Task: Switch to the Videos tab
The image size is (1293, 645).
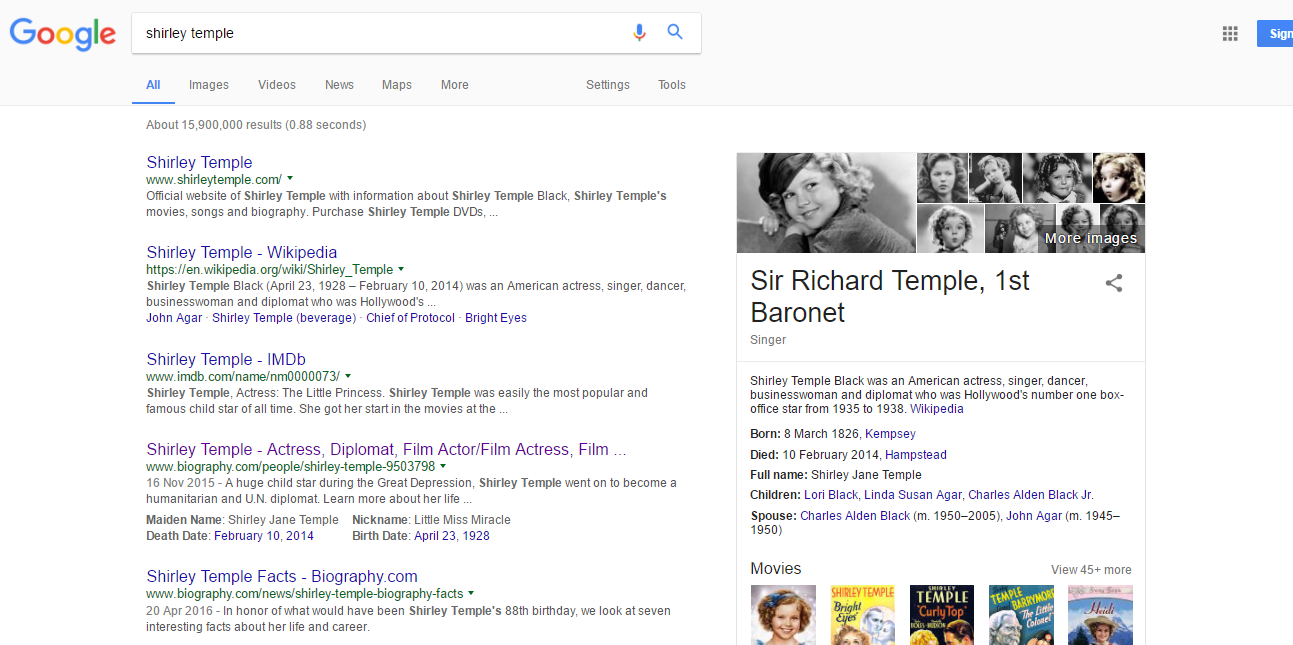Action: 277,85
